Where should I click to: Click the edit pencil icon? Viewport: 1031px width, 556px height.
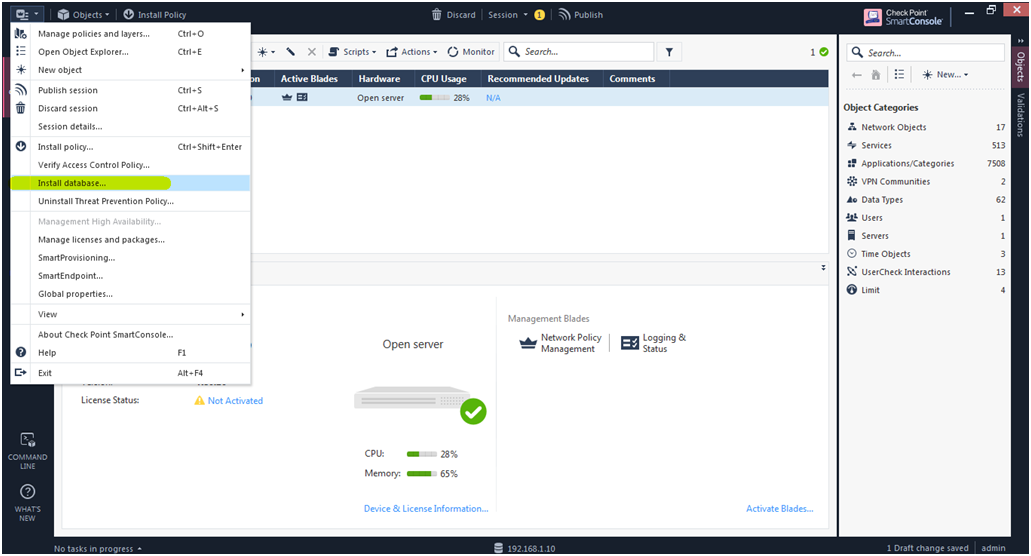291,52
